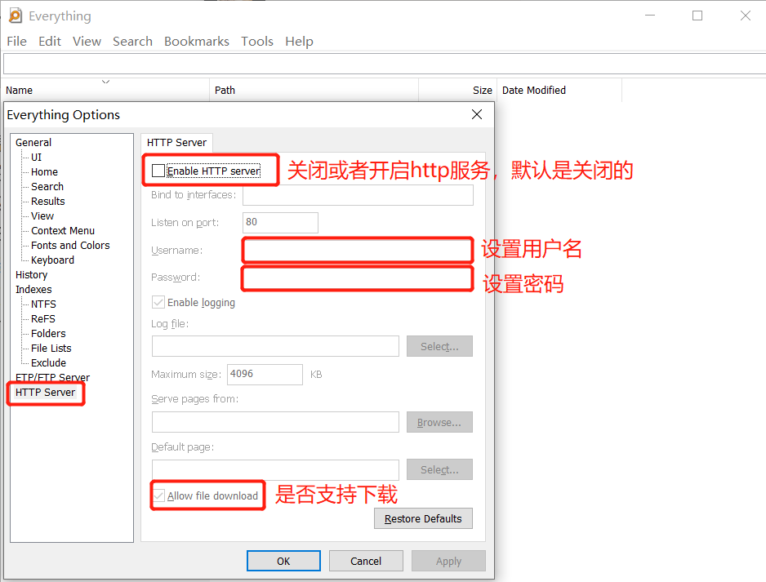The height and width of the screenshot is (582, 766).
Task: Open the View menu
Action: (x=87, y=42)
